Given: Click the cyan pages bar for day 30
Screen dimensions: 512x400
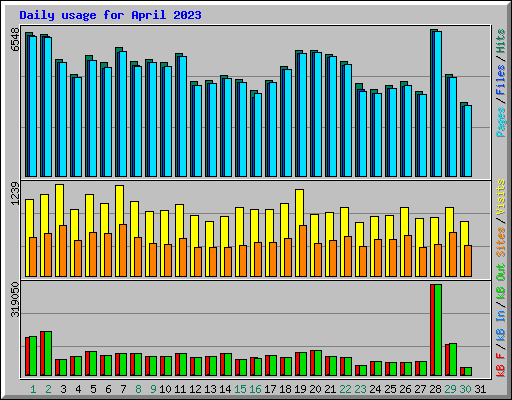Looking at the screenshot, I should (x=468, y=141).
